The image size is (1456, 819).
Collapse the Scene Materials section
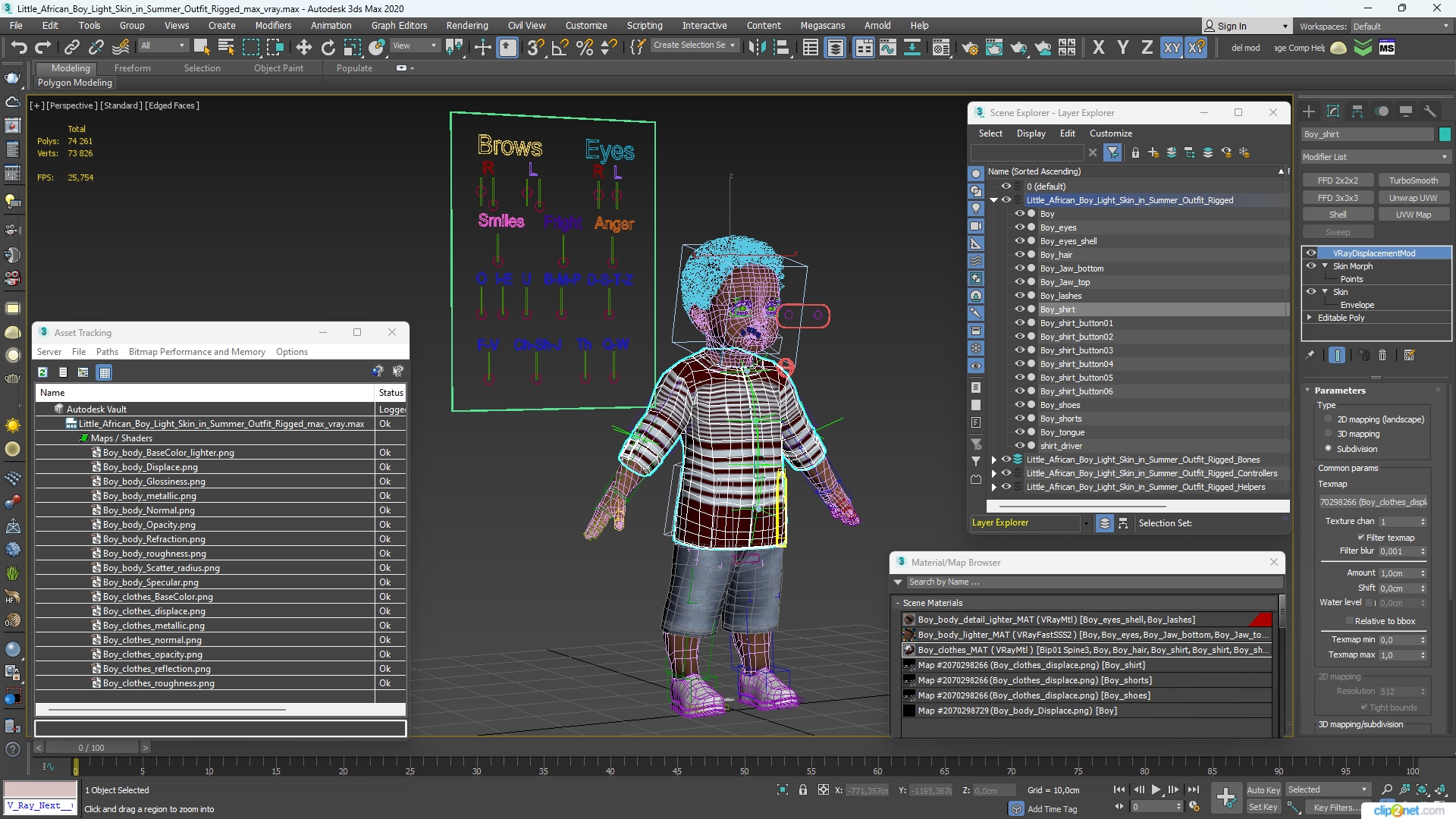point(898,603)
